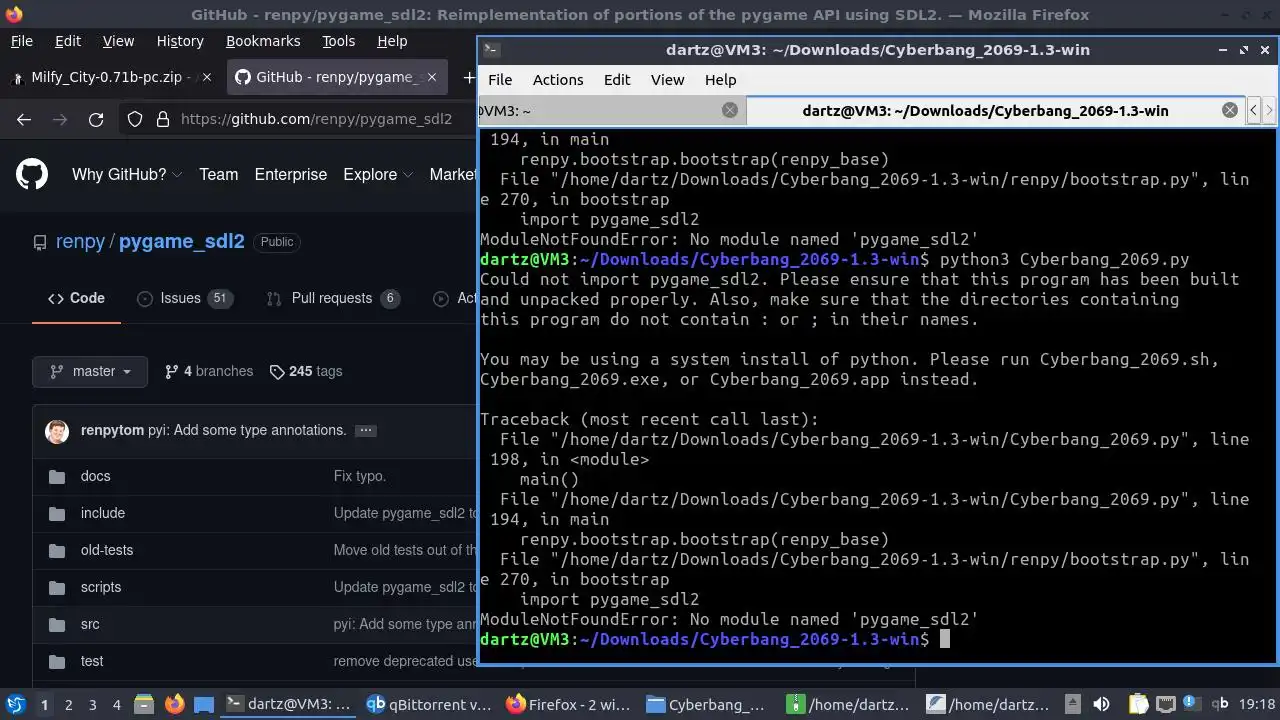
Task: Show desktop via blue taskbar launcher icon
Action: 204,704
